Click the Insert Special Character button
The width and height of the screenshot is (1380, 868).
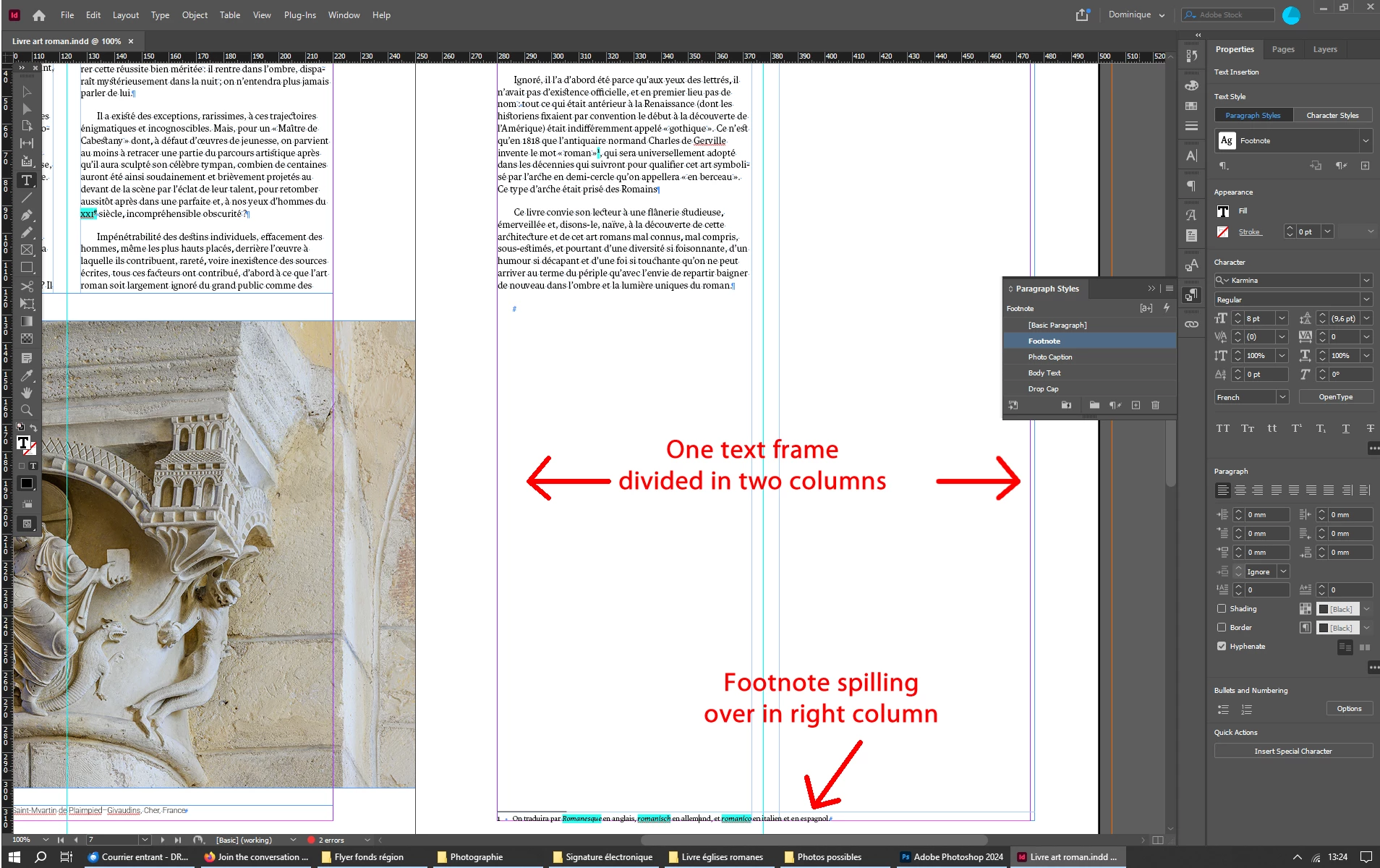click(1293, 752)
